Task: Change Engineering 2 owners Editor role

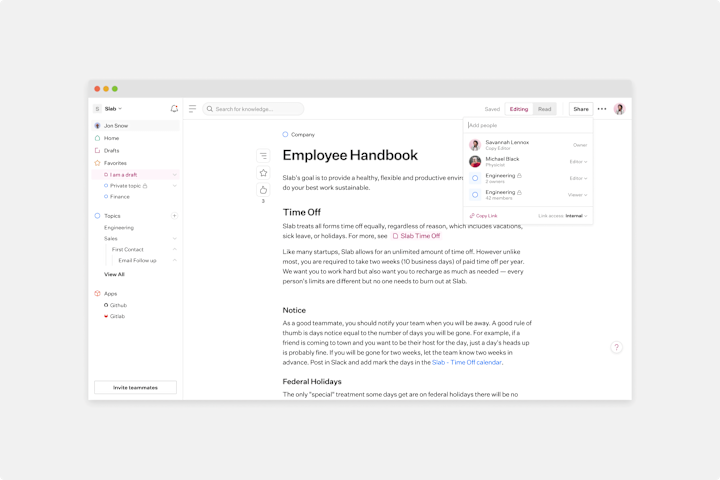Action: click(578, 178)
